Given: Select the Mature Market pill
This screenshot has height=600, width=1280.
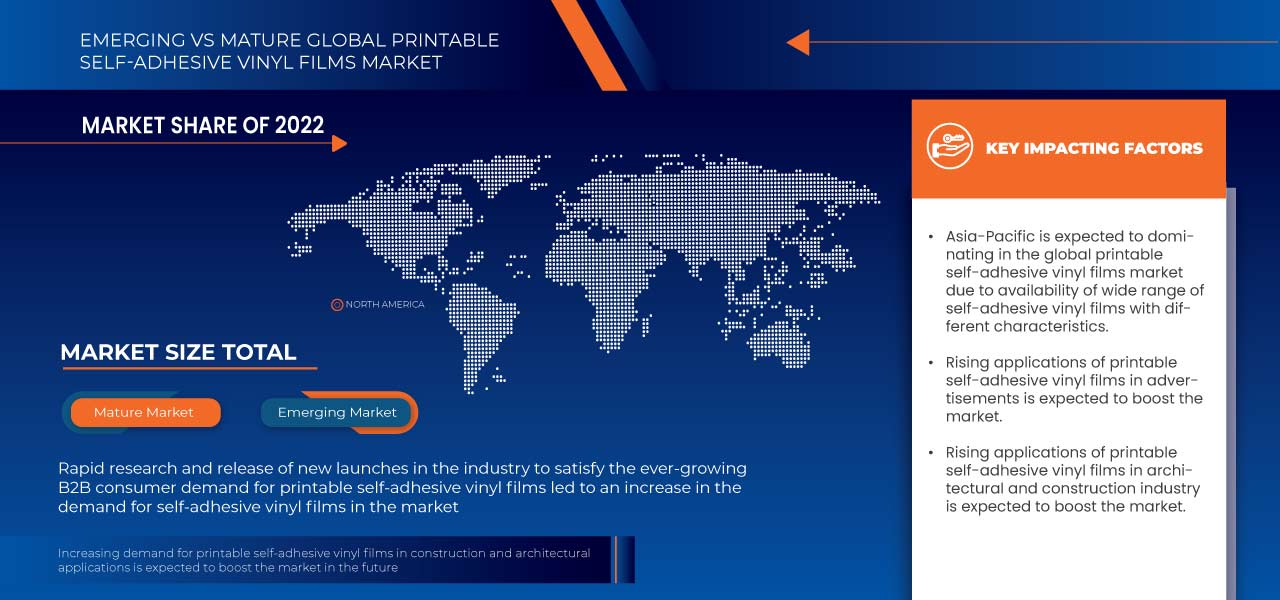Looking at the screenshot, I should (x=144, y=412).
